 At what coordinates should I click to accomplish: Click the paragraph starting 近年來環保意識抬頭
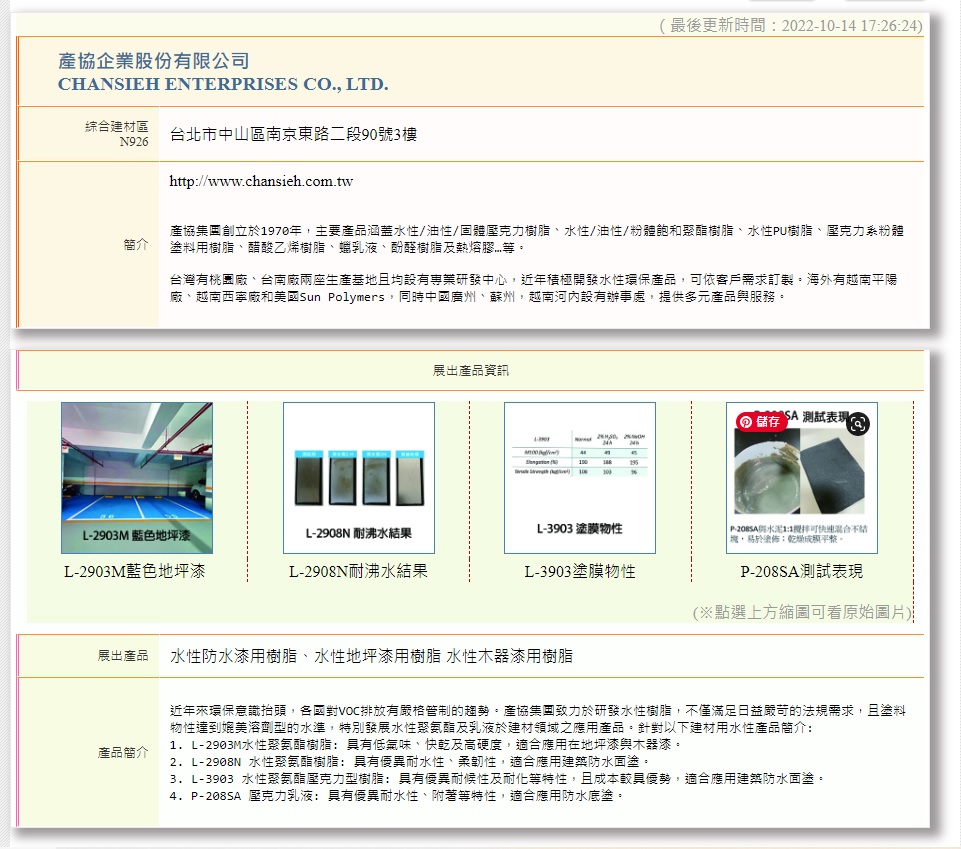point(537,719)
